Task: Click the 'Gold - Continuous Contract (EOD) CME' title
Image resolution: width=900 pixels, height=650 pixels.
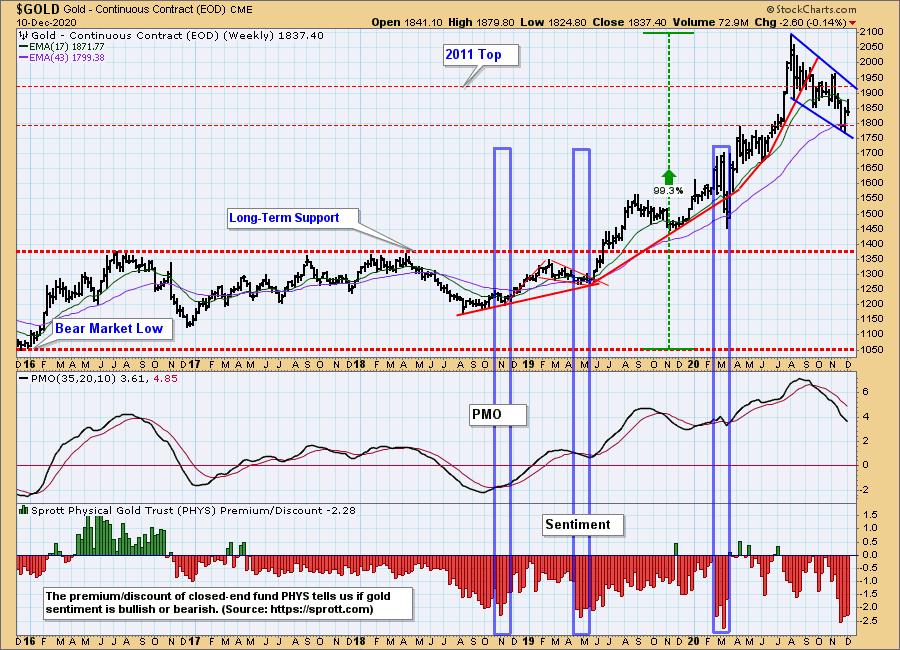Action: (x=160, y=10)
